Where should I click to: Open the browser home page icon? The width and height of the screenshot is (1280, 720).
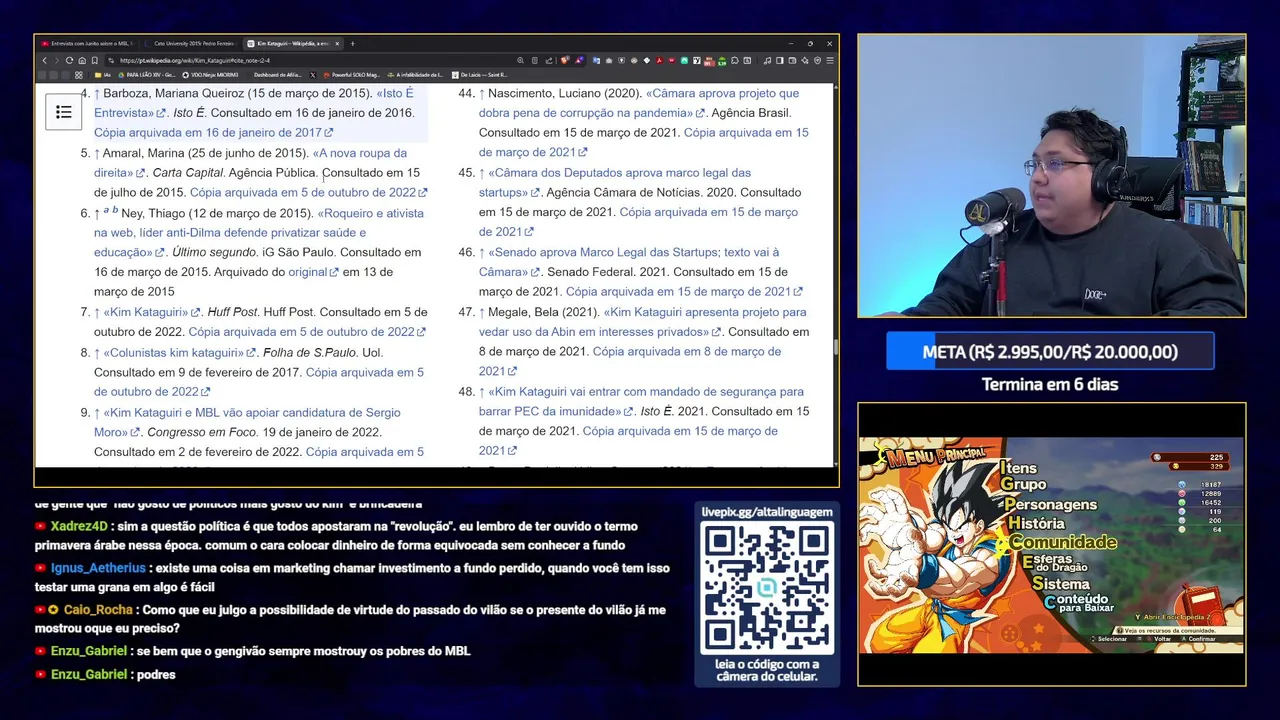coord(82,60)
